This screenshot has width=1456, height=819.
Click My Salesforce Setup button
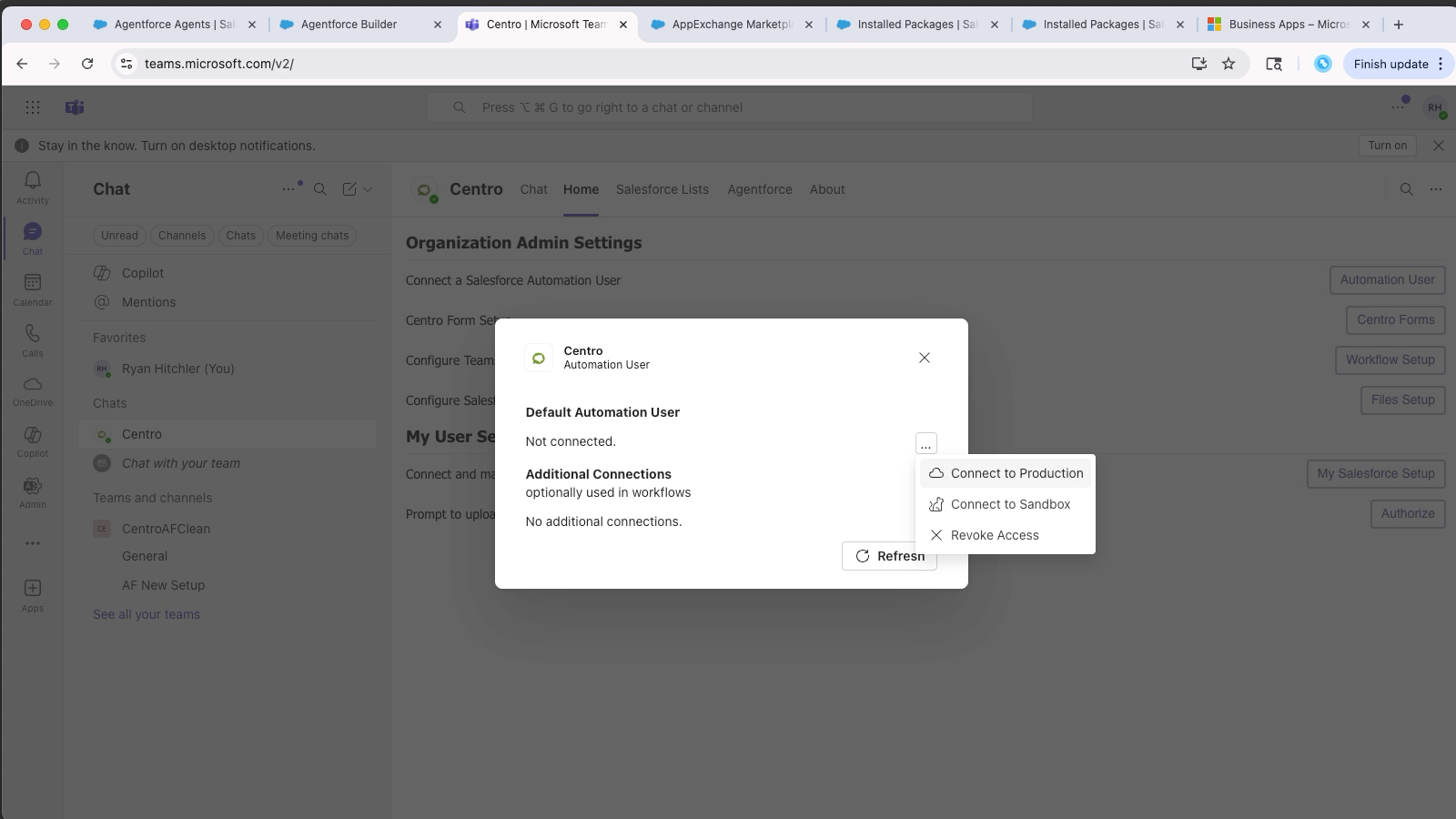pyautogui.click(x=1375, y=473)
